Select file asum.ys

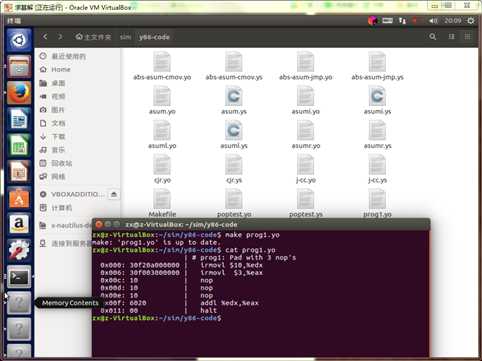tap(234, 100)
